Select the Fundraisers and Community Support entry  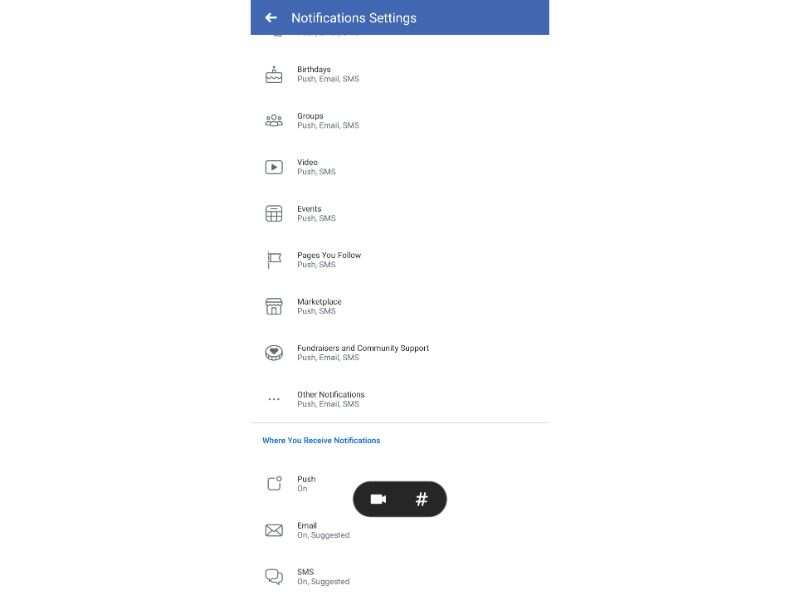click(363, 353)
